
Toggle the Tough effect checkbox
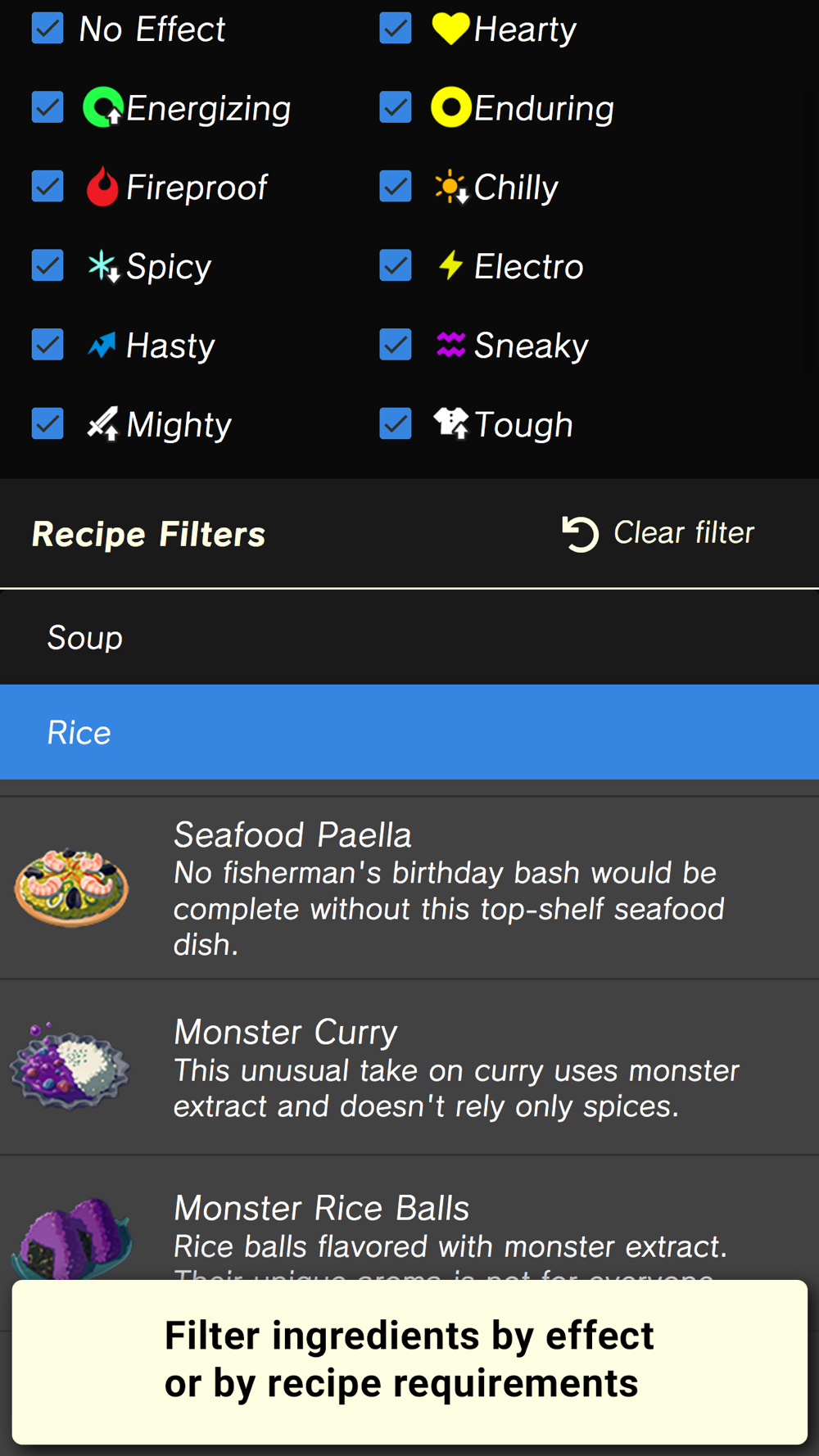[396, 423]
